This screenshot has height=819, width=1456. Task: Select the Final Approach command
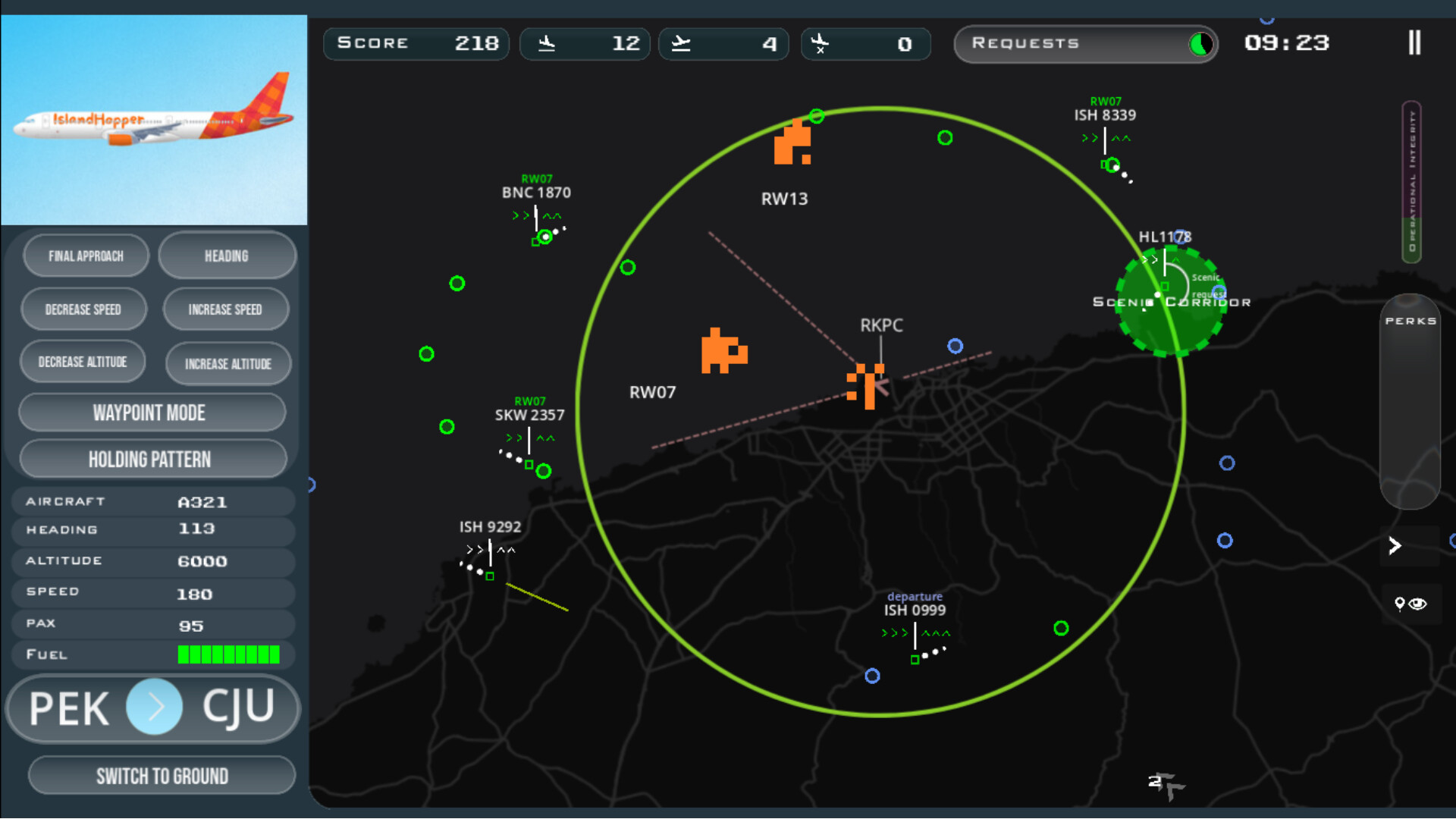(x=86, y=256)
